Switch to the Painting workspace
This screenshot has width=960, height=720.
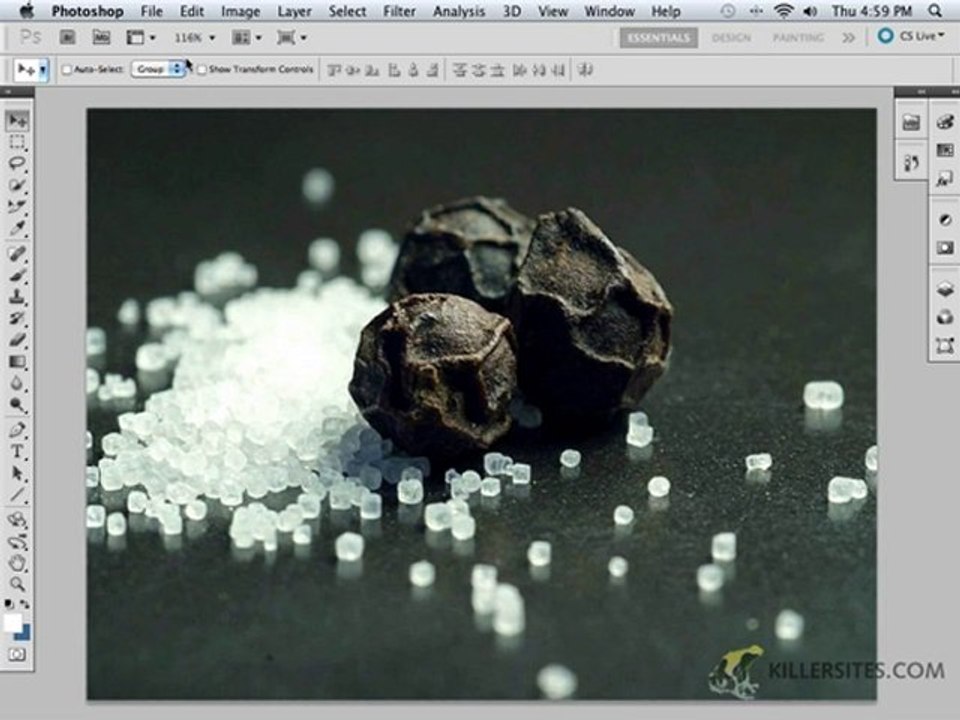[798, 38]
